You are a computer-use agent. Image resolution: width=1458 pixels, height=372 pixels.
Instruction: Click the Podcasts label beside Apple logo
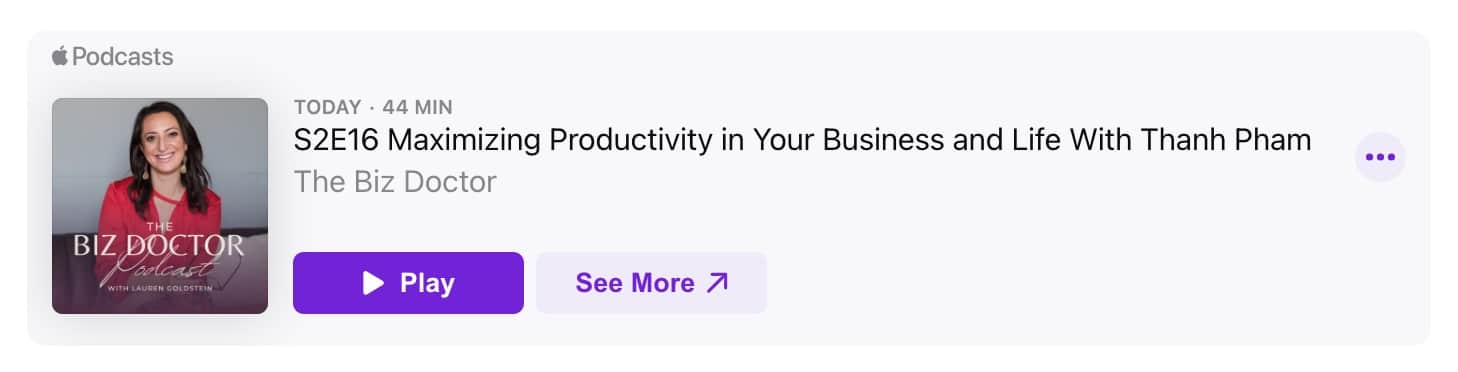(122, 57)
